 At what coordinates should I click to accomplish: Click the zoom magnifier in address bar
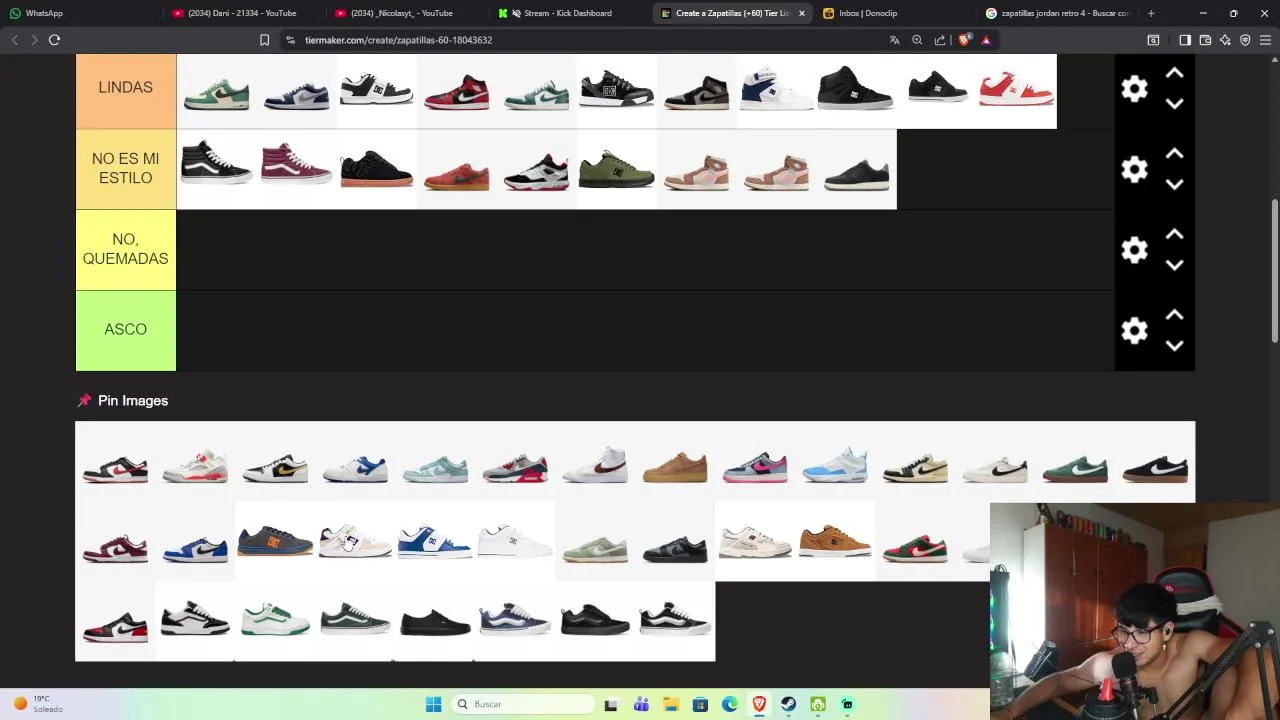917,40
